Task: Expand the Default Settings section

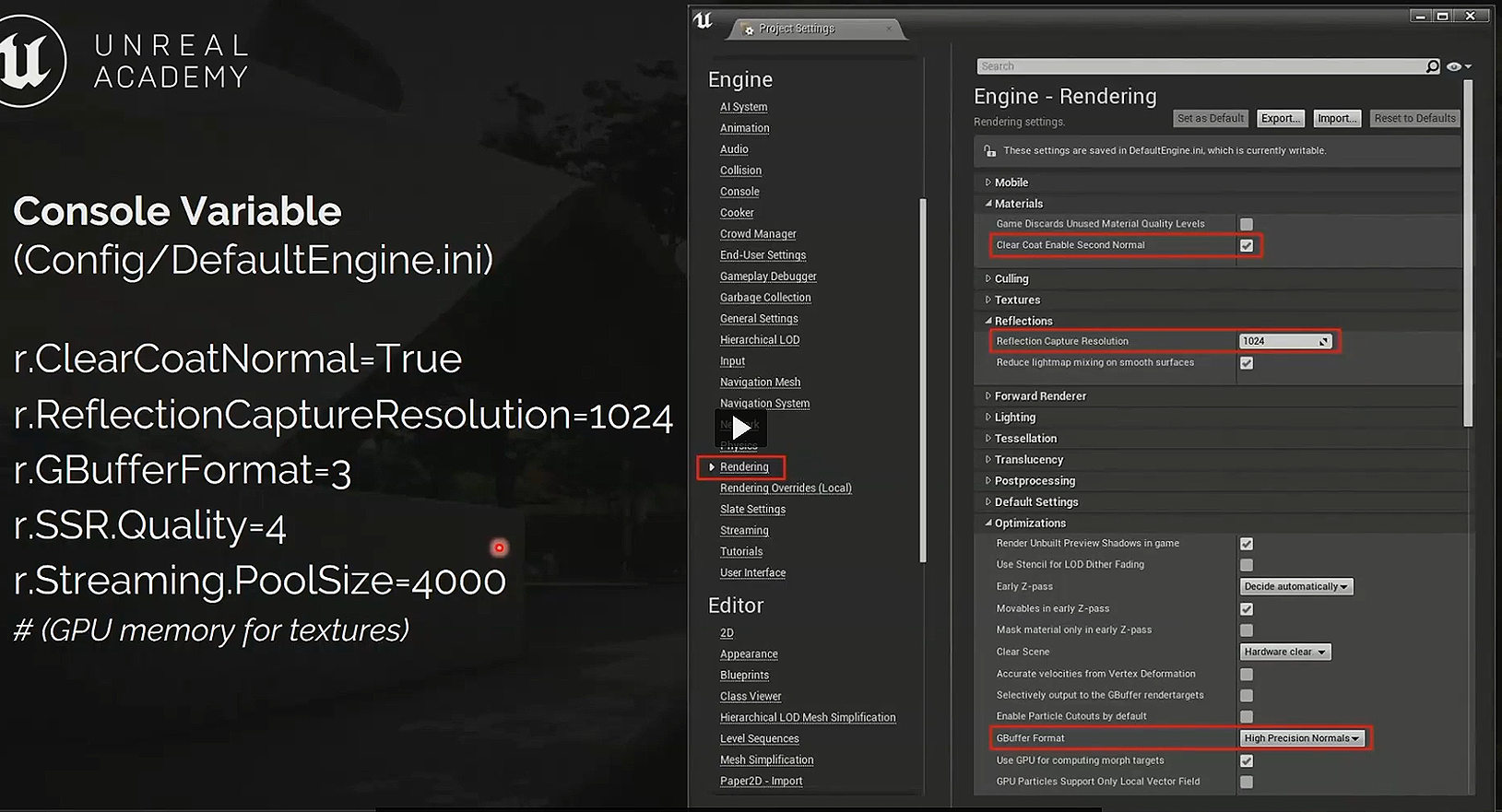Action: [988, 501]
